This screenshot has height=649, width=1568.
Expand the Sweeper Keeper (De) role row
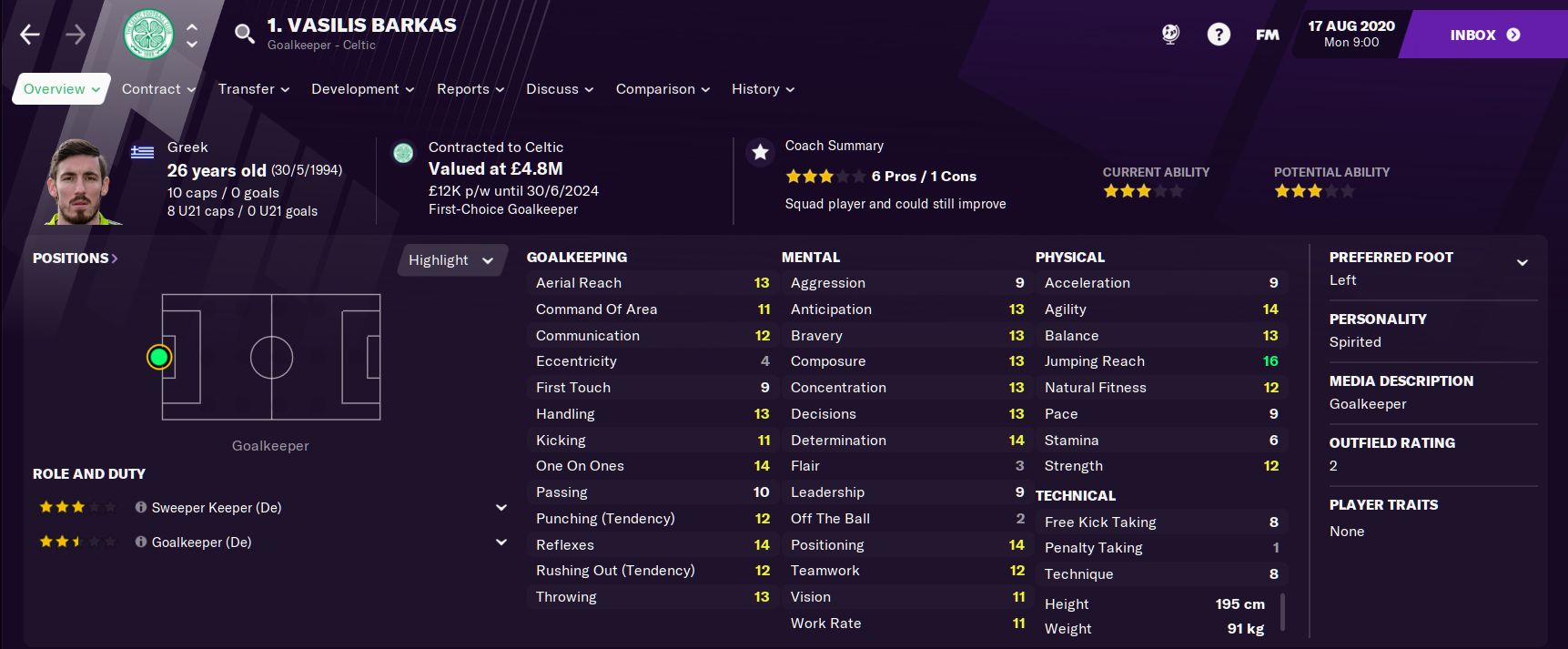point(501,508)
